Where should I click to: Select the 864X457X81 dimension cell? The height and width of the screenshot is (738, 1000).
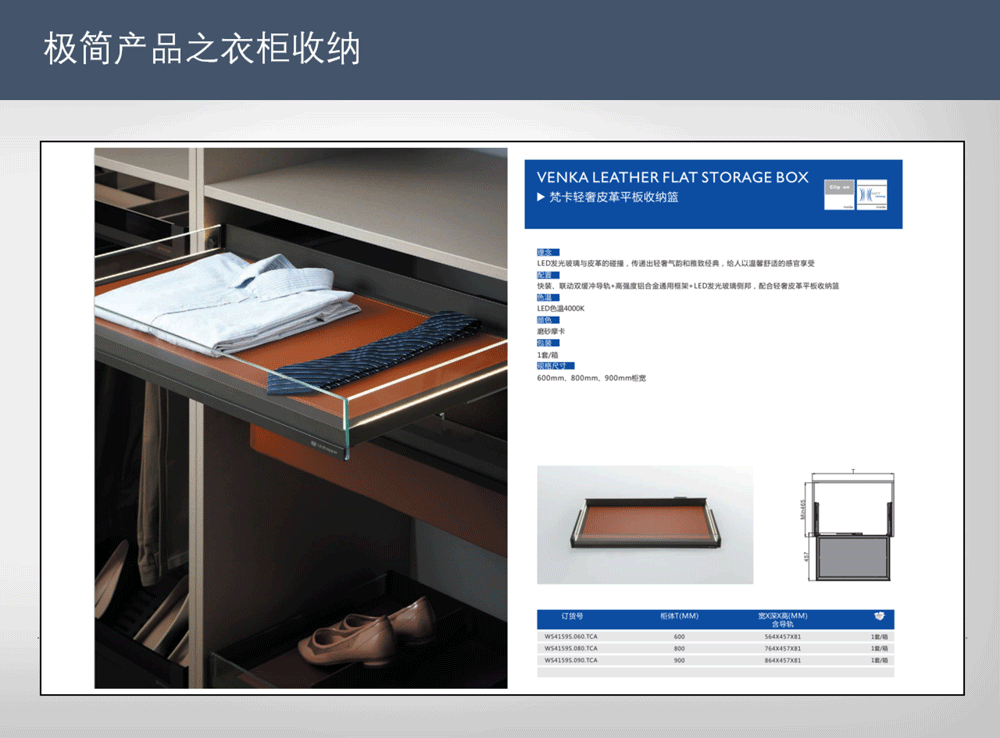pyautogui.click(x=782, y=660)
